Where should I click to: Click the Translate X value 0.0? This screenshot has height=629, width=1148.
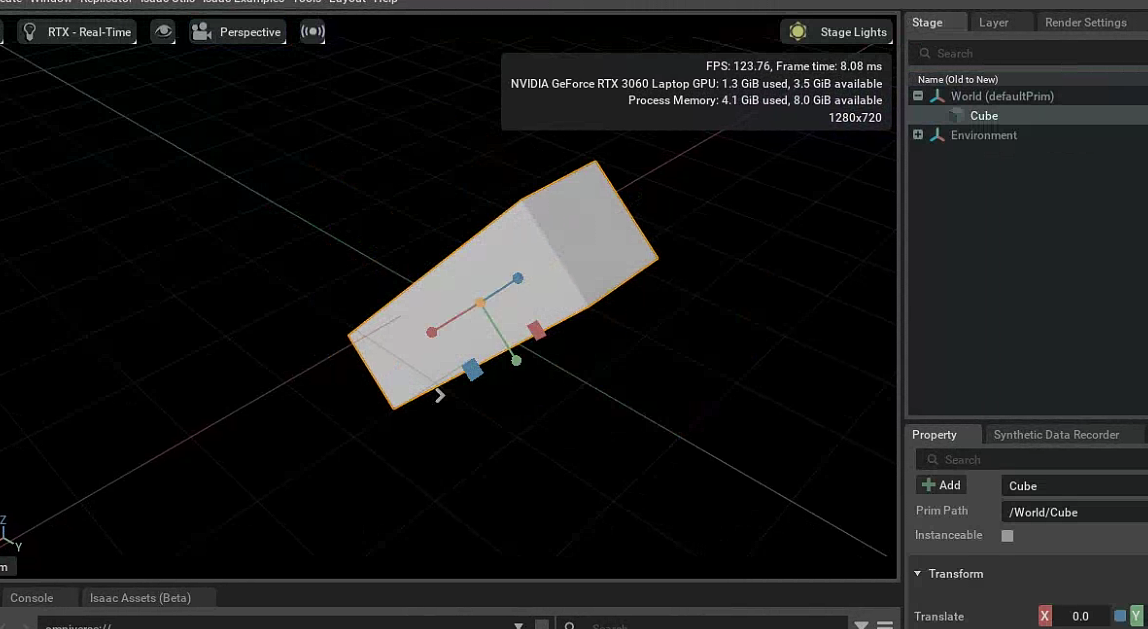point(1081,617)
